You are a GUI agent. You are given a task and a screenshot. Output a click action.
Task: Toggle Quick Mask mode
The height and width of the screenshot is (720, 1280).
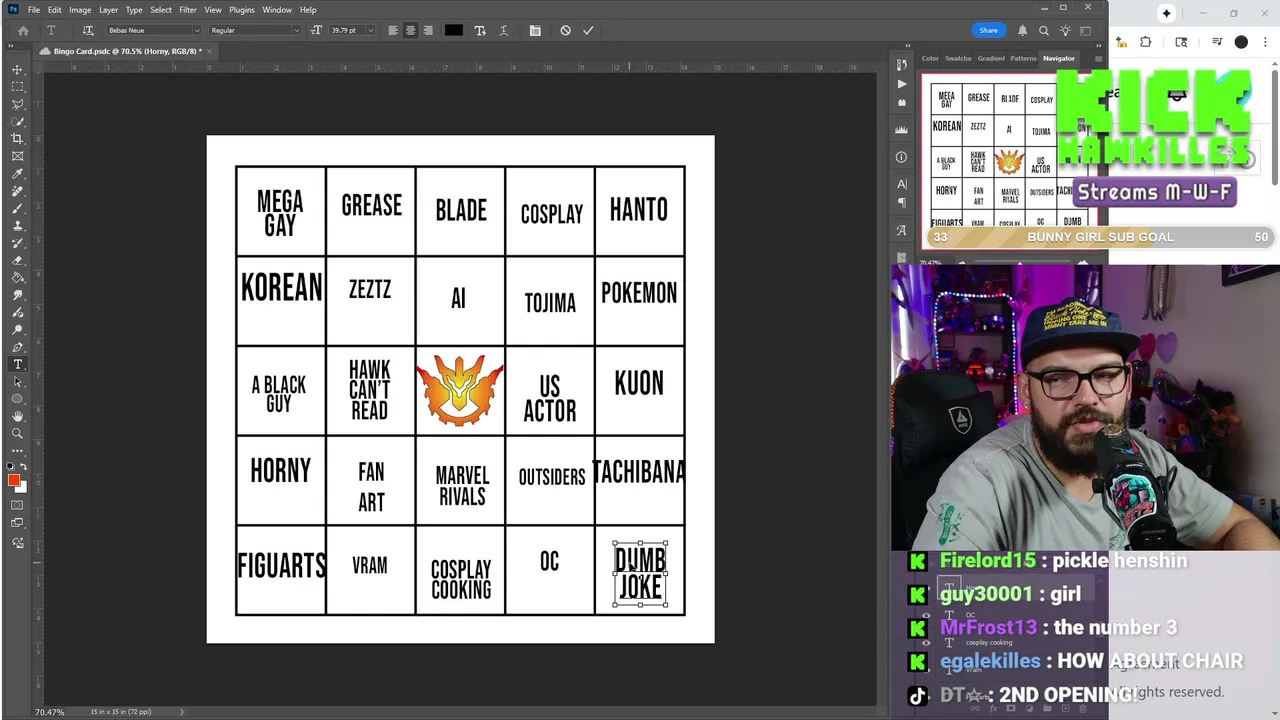coord(18,505)
